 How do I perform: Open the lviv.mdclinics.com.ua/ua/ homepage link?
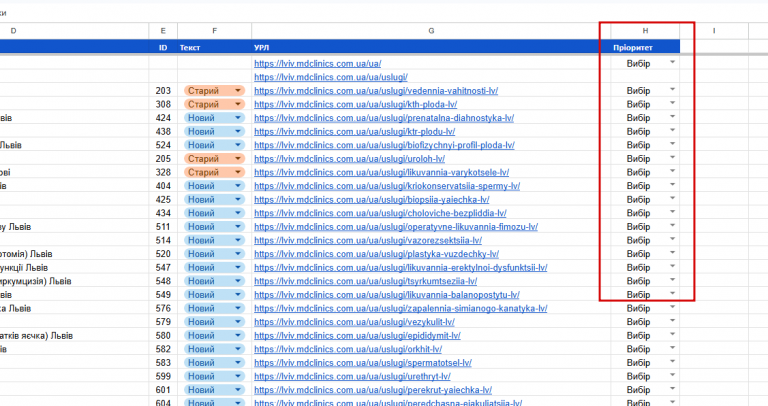coord(317,64)
